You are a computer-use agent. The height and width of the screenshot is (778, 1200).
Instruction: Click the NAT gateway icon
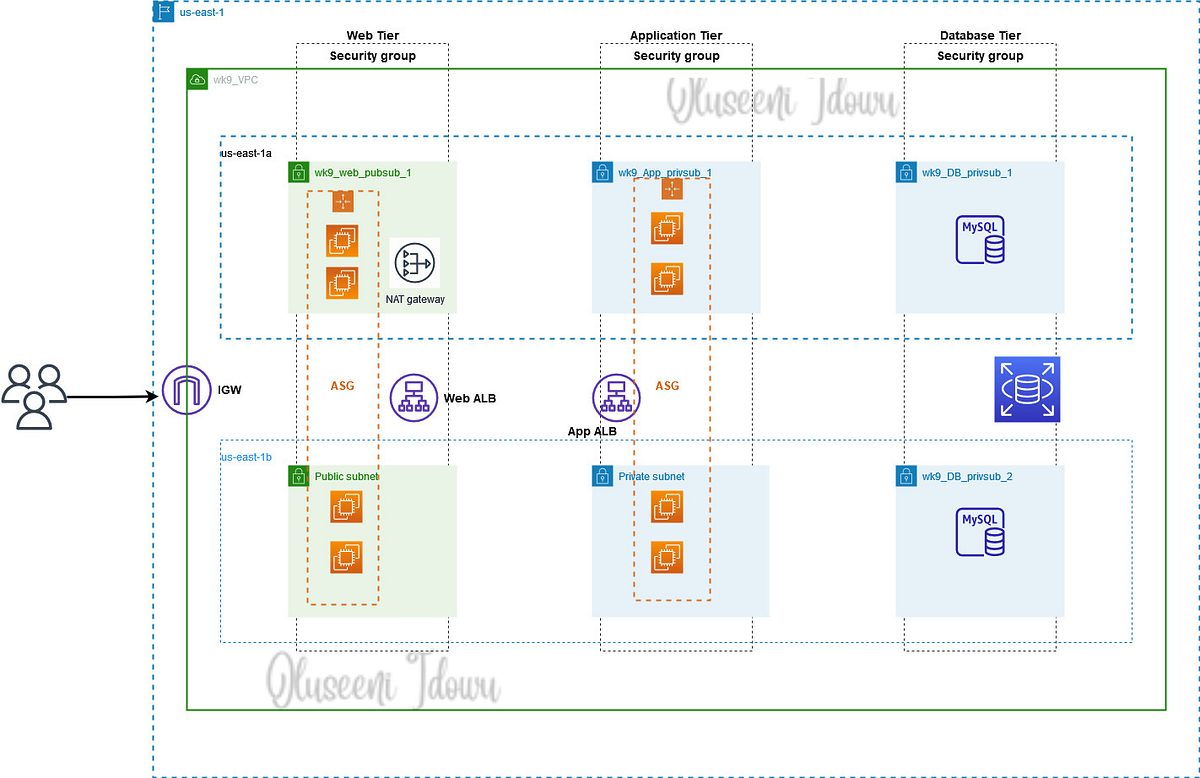415,263
